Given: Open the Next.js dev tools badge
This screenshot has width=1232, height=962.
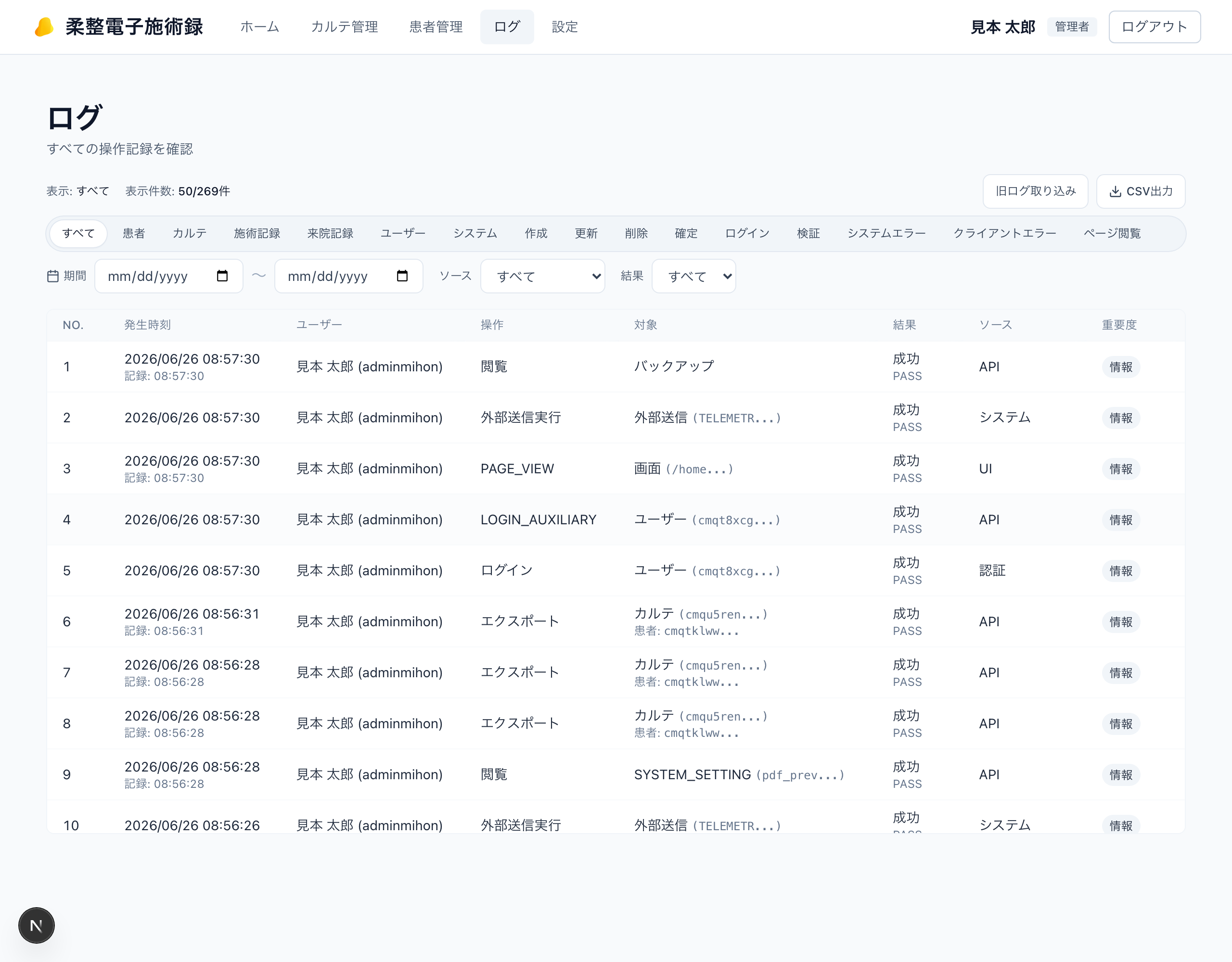Looking at the screenshot, I should click(37, 925).
